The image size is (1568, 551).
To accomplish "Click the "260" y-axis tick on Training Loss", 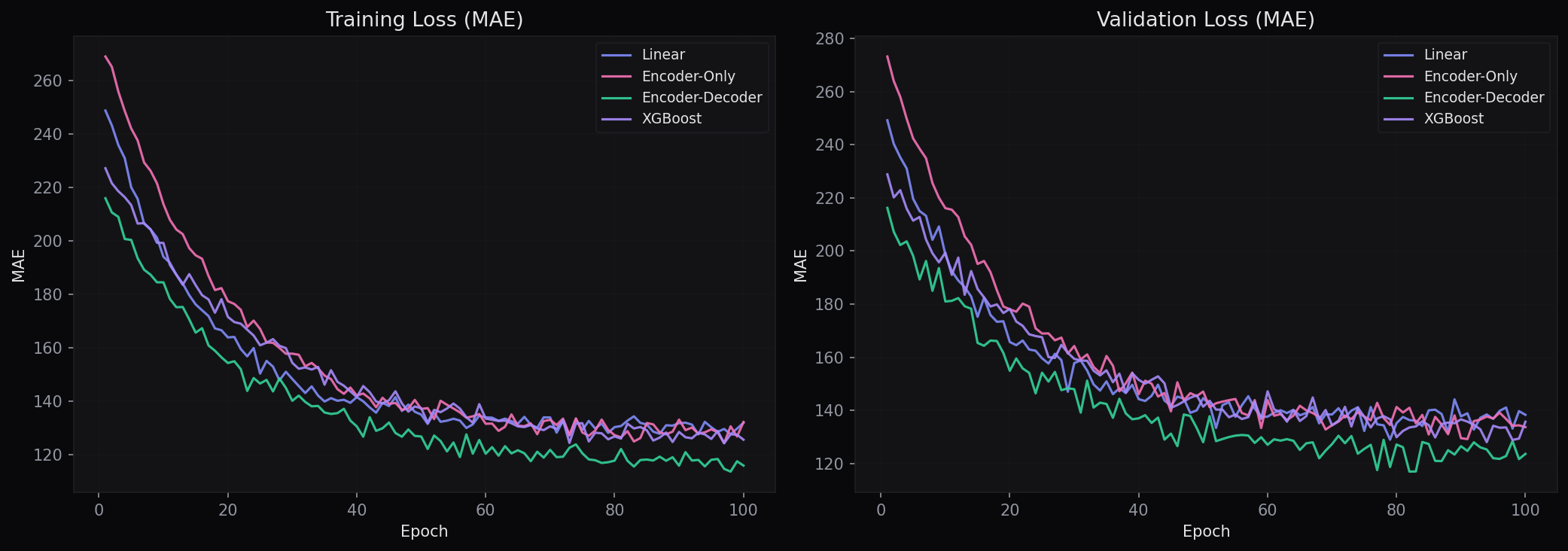I will point(48,81).
